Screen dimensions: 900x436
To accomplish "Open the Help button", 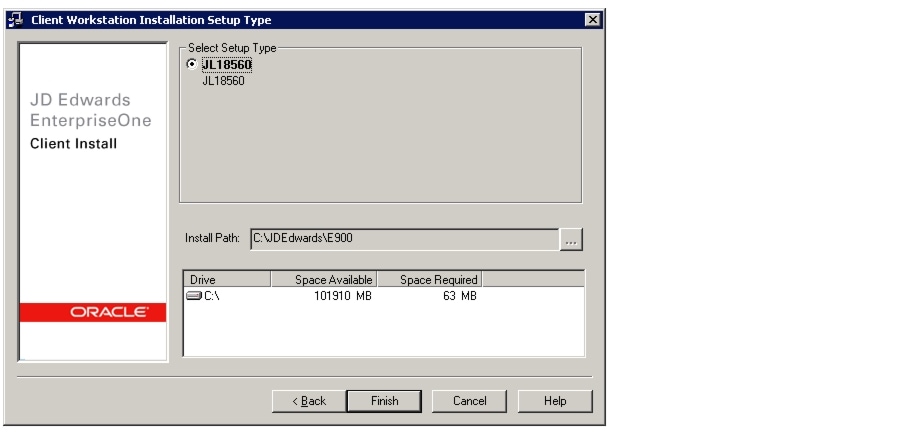I will click(x=555, y=401).
